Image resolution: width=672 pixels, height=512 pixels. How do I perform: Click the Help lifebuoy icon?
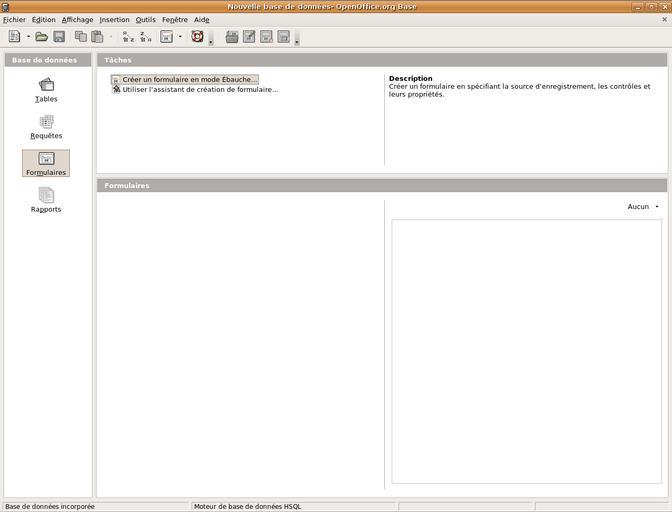point(197,37)
